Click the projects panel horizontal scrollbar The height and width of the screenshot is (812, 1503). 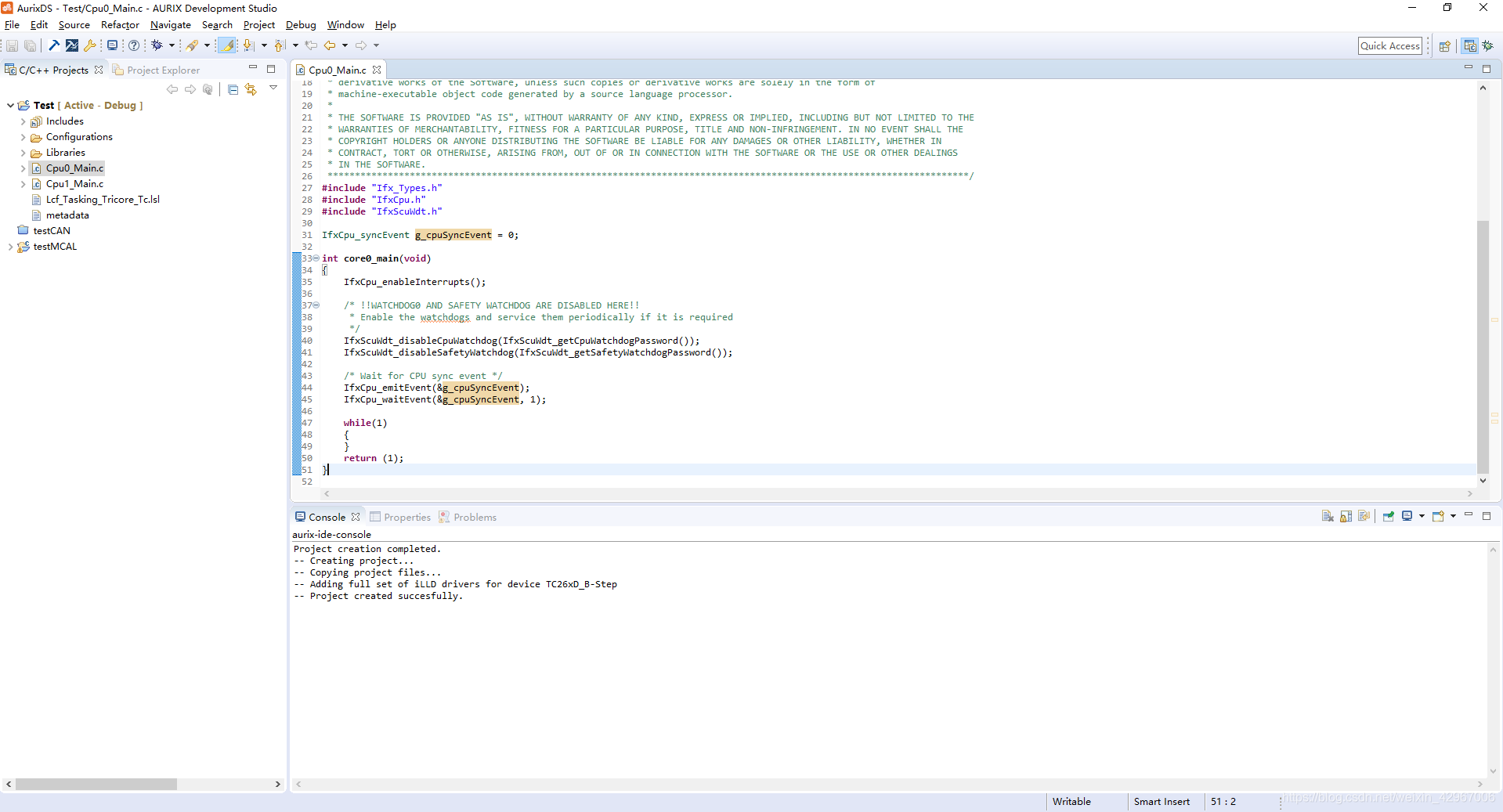coord(96,784)
